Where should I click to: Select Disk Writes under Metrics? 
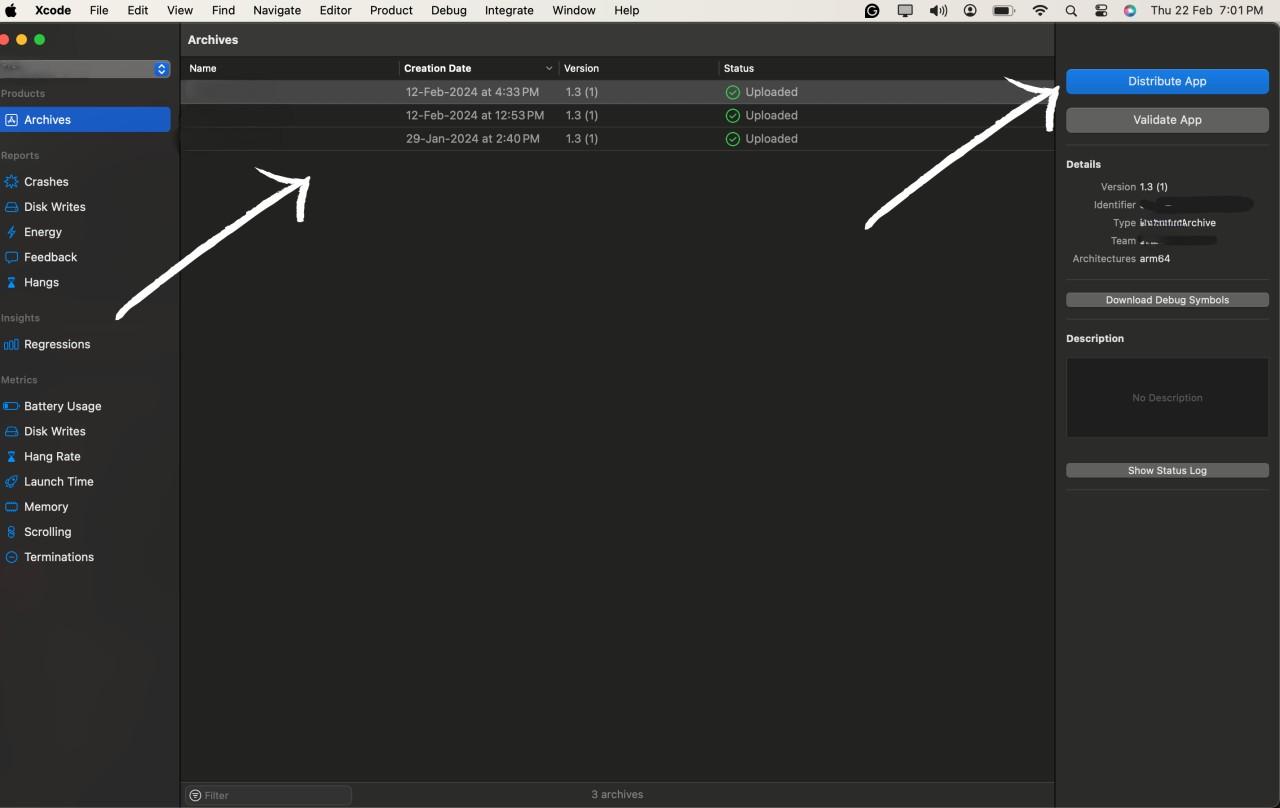tap(54, 431)
